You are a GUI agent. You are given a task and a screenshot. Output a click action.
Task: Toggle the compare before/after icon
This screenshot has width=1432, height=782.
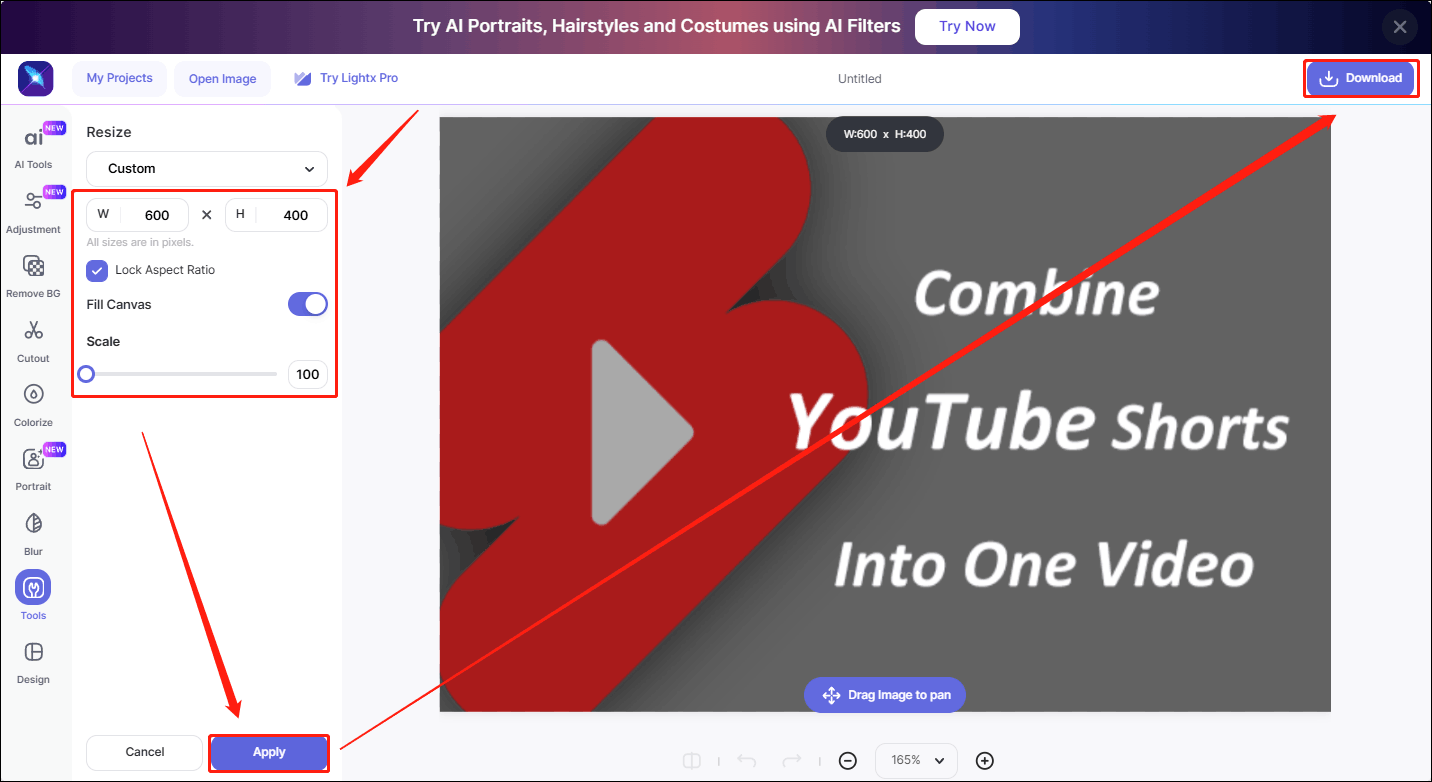click(x=691, y=761)
